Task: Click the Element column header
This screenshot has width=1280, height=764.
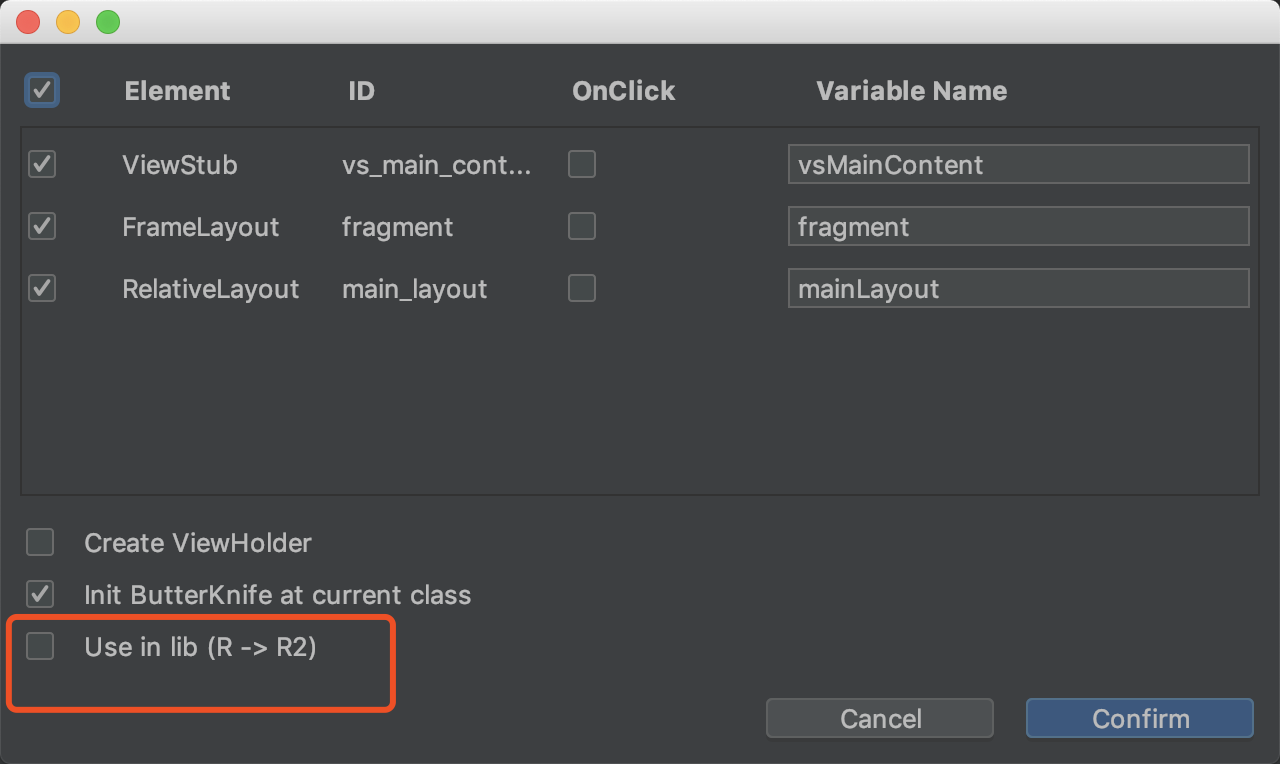Action: (177, 90)
